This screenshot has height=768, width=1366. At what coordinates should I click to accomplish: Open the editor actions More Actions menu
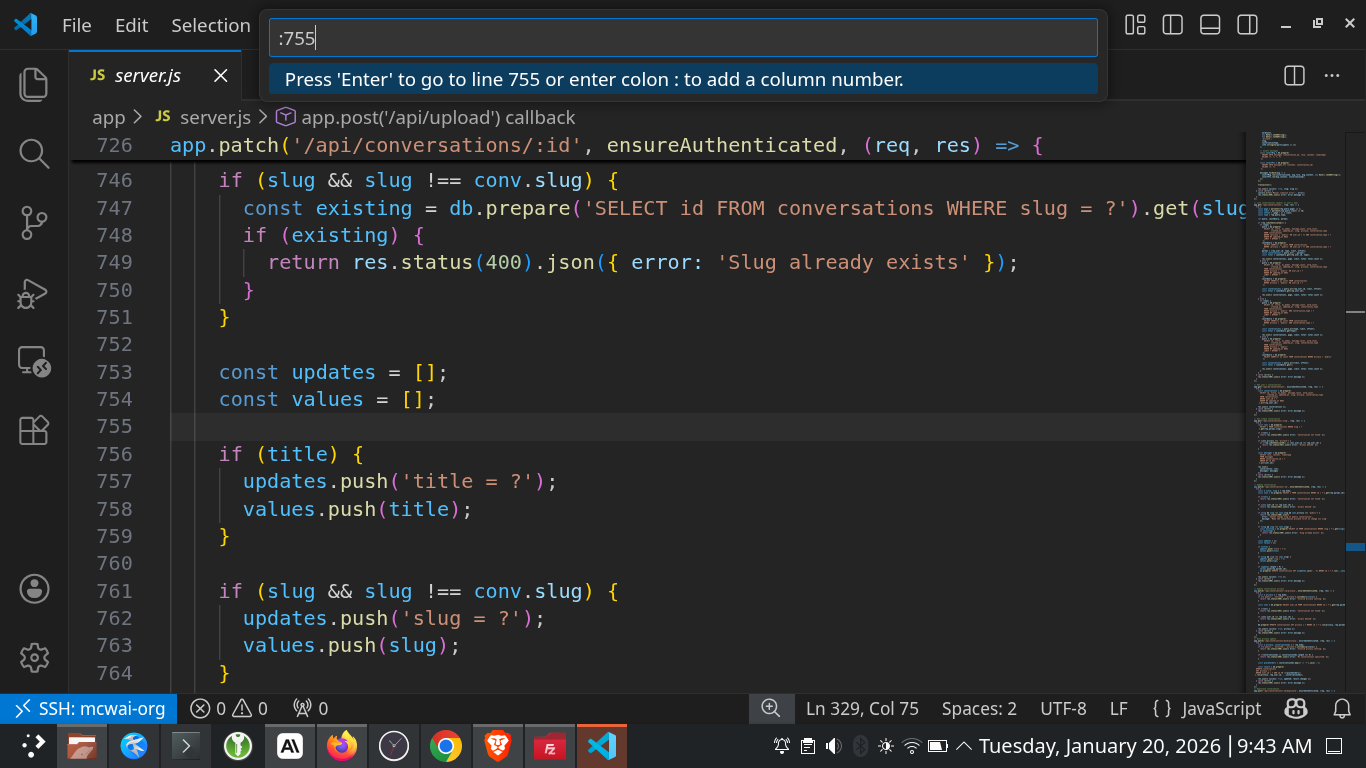pyautogui.click(x=1331, y=75)
